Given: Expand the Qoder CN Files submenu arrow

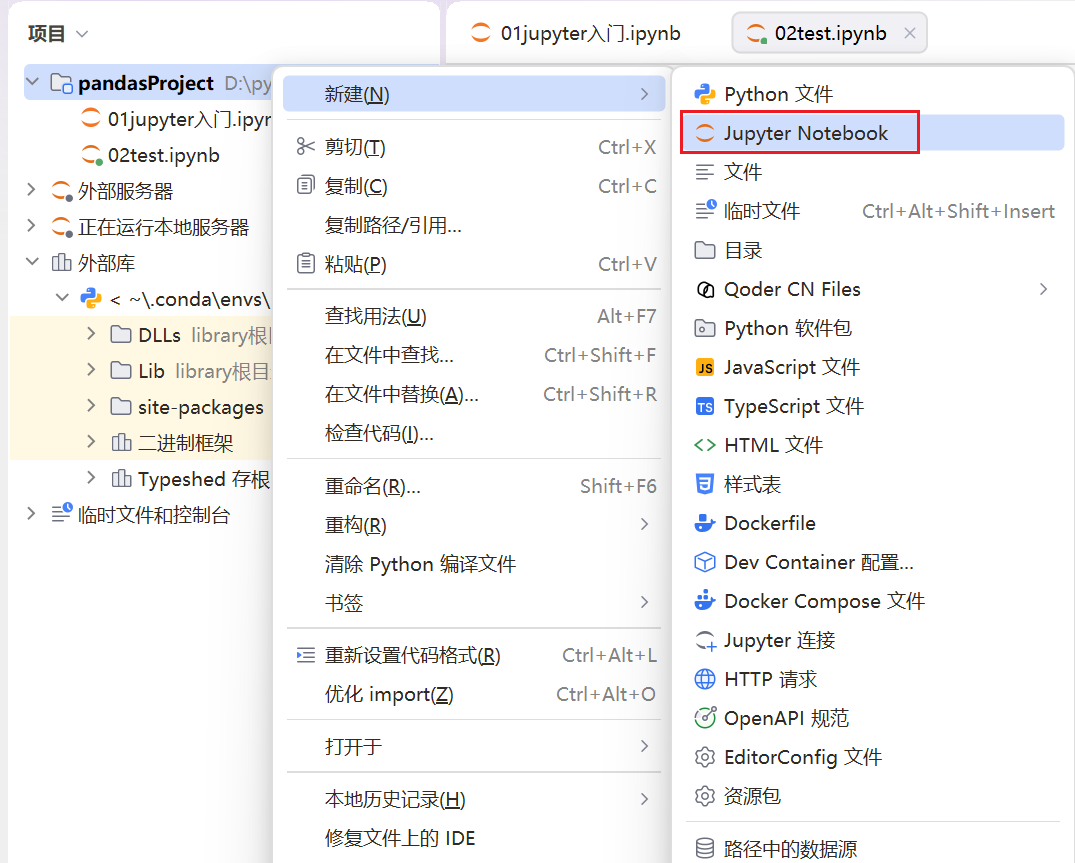Looking at the screenshot, I should 1043,289.
